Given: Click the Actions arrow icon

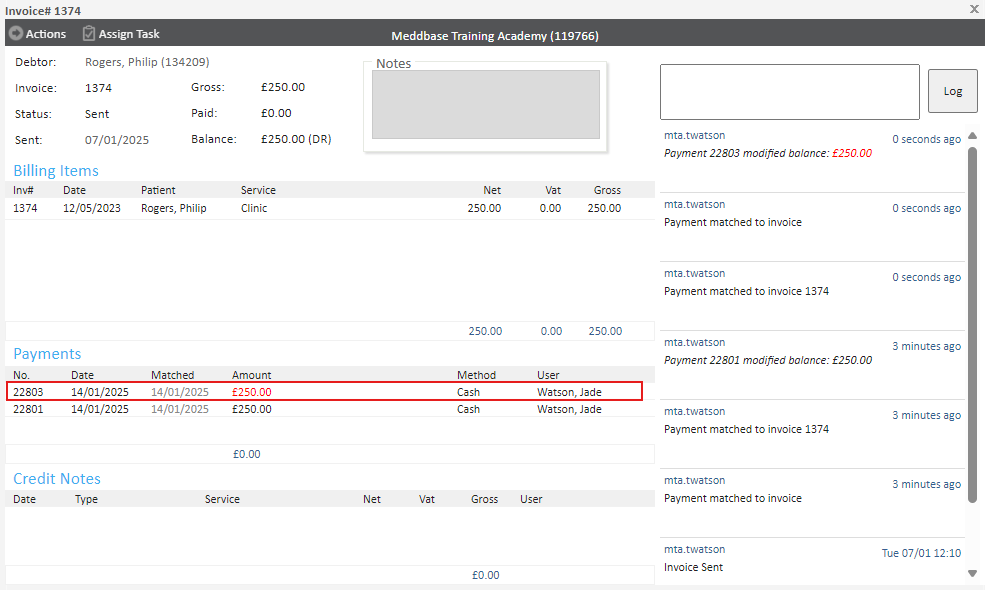Looking at the screenshot, I should [15, 34].
